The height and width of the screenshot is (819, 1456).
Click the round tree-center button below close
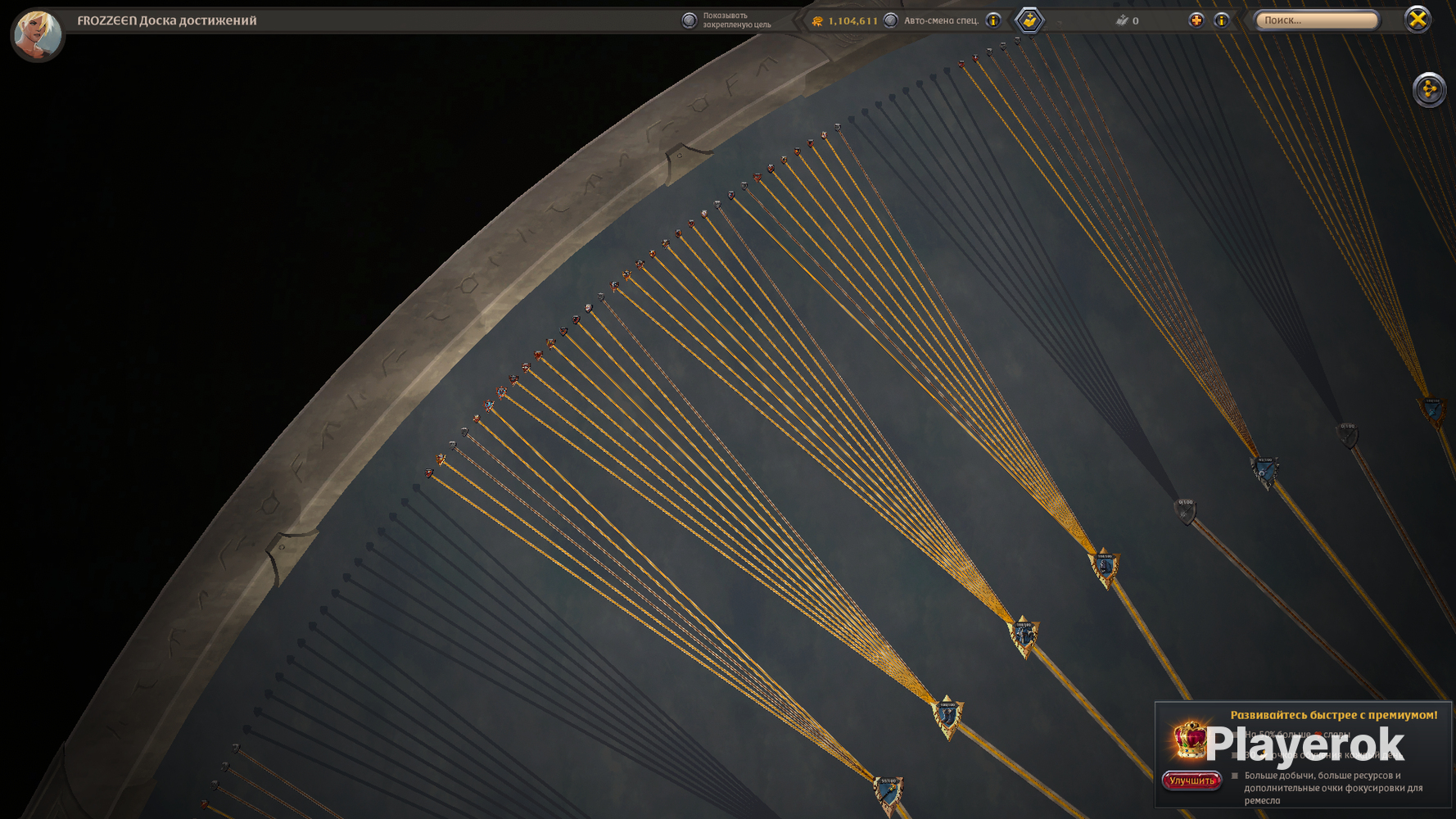tap(1429, 89)
